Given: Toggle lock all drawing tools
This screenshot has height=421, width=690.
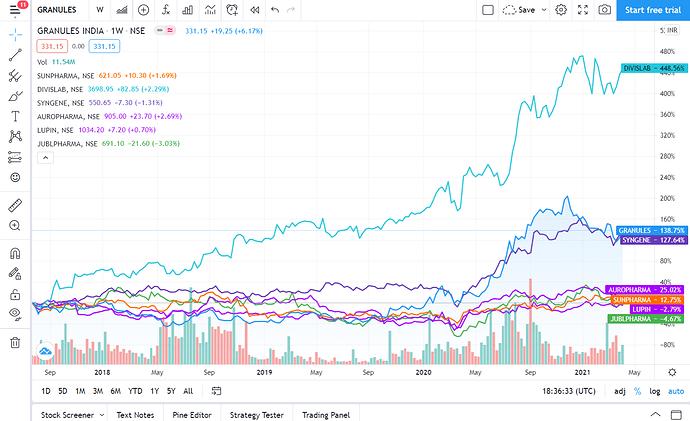Looking at the screenshot, I should click(x=15, y=294).
